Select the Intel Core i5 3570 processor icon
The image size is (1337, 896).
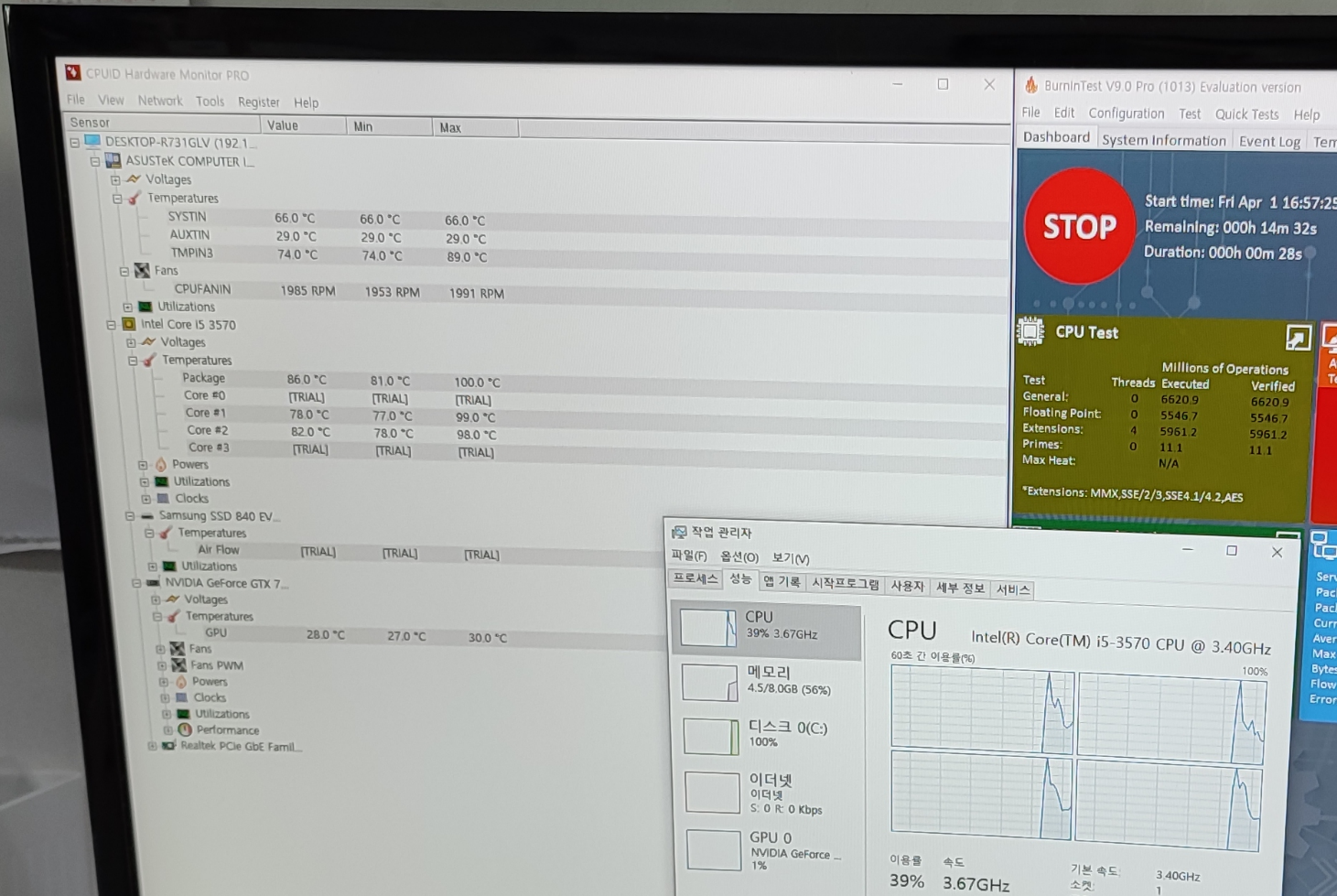click(129, 324)
